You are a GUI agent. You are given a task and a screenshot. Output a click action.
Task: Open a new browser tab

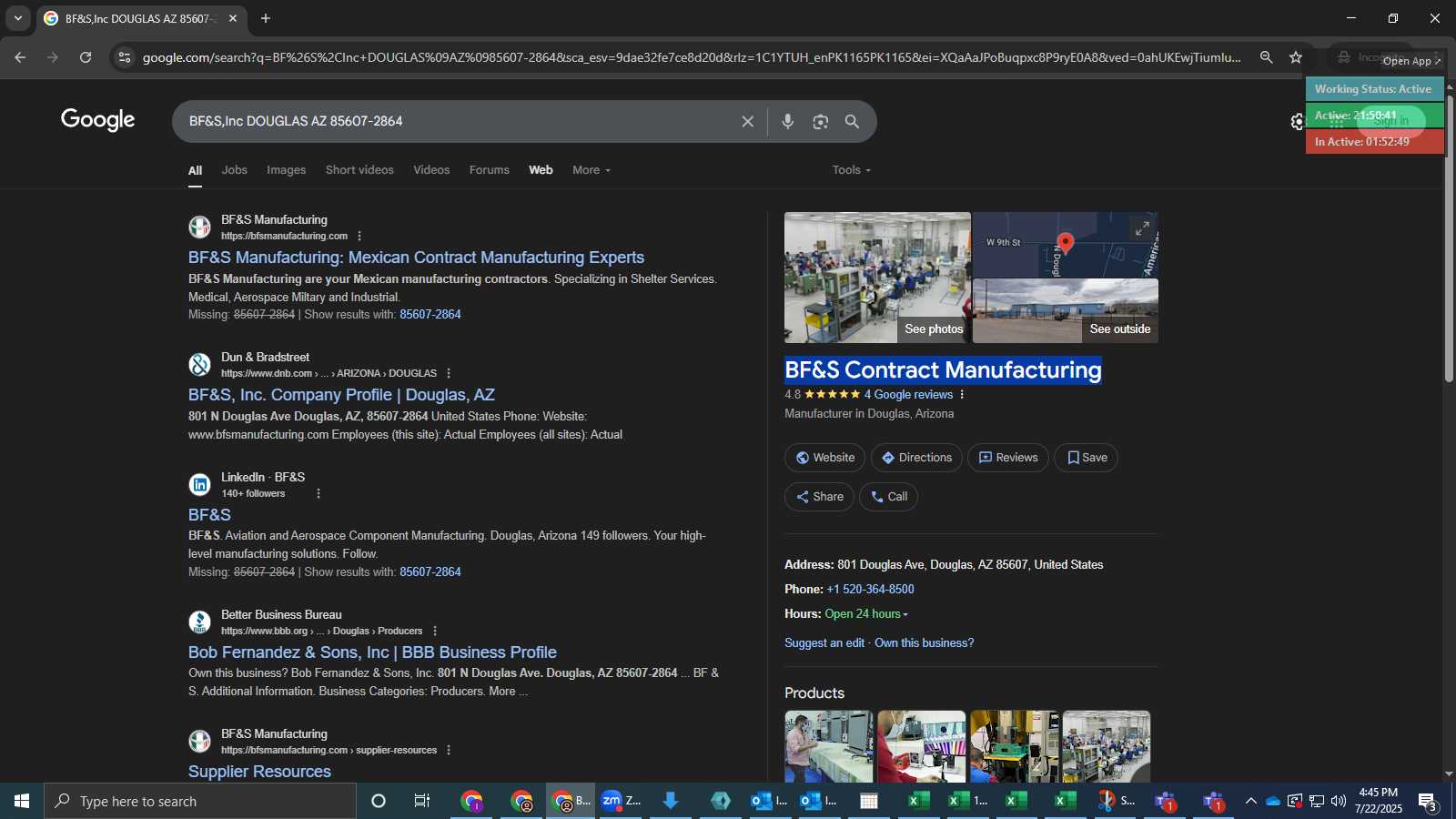coord(266,18)
